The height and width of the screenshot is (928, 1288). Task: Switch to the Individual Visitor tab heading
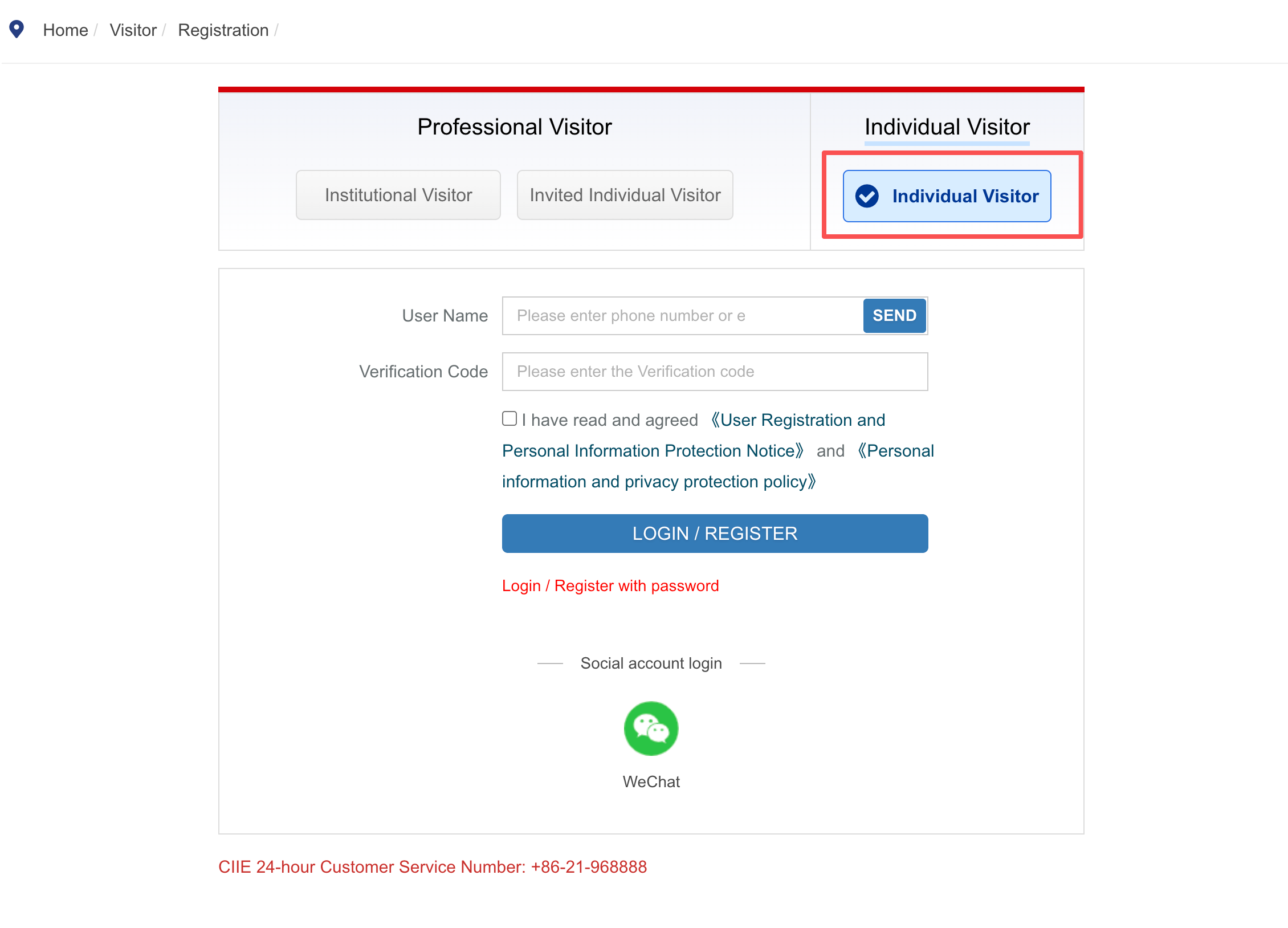tap(947, 127)
